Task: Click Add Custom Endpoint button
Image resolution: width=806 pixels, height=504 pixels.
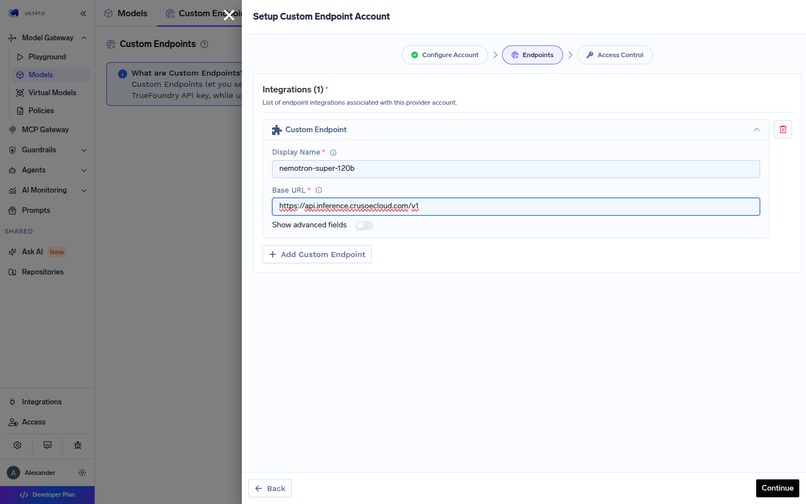Action: tap(317, 254)
